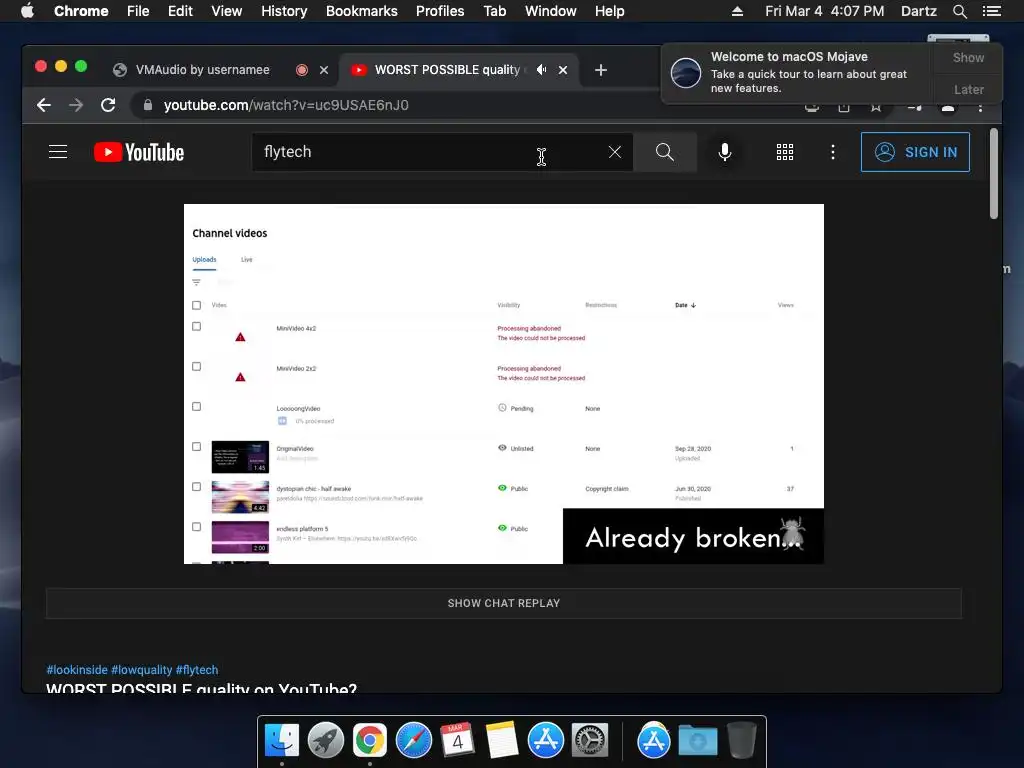This screenshot has height=768, width=1024.
Task: Open System Preferences from the Dock
Action: tap(590, 741)
